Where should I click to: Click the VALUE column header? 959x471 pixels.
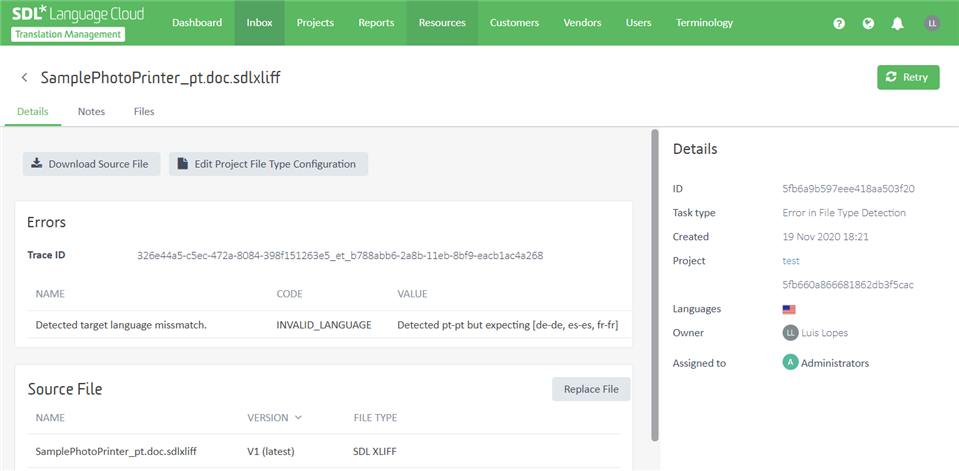[x=412, y=294]
